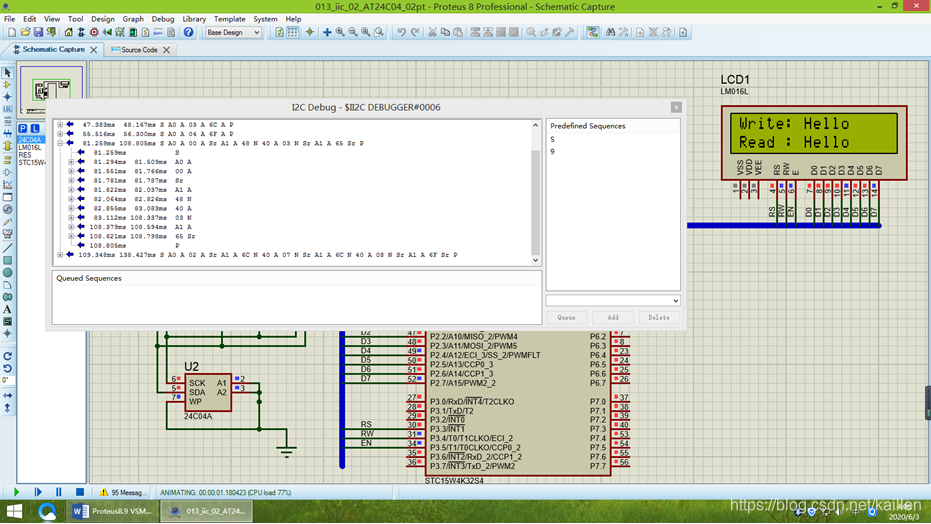Click the P pick devices button
This screenshot has height=524, width=931.
point(23,129)
